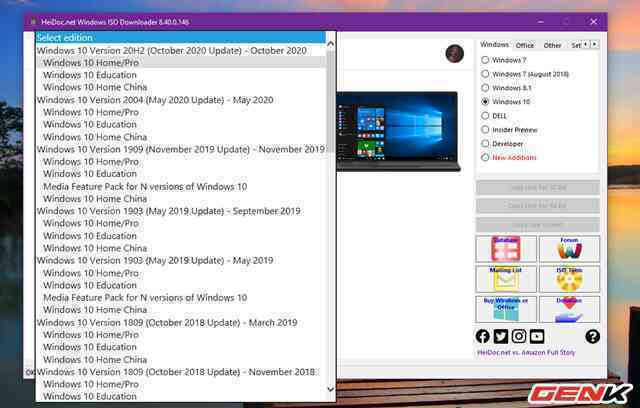Click the Buy Windows or Office icon
The image size is (640, 408).
pyautogui.click(x=506, y=309)
